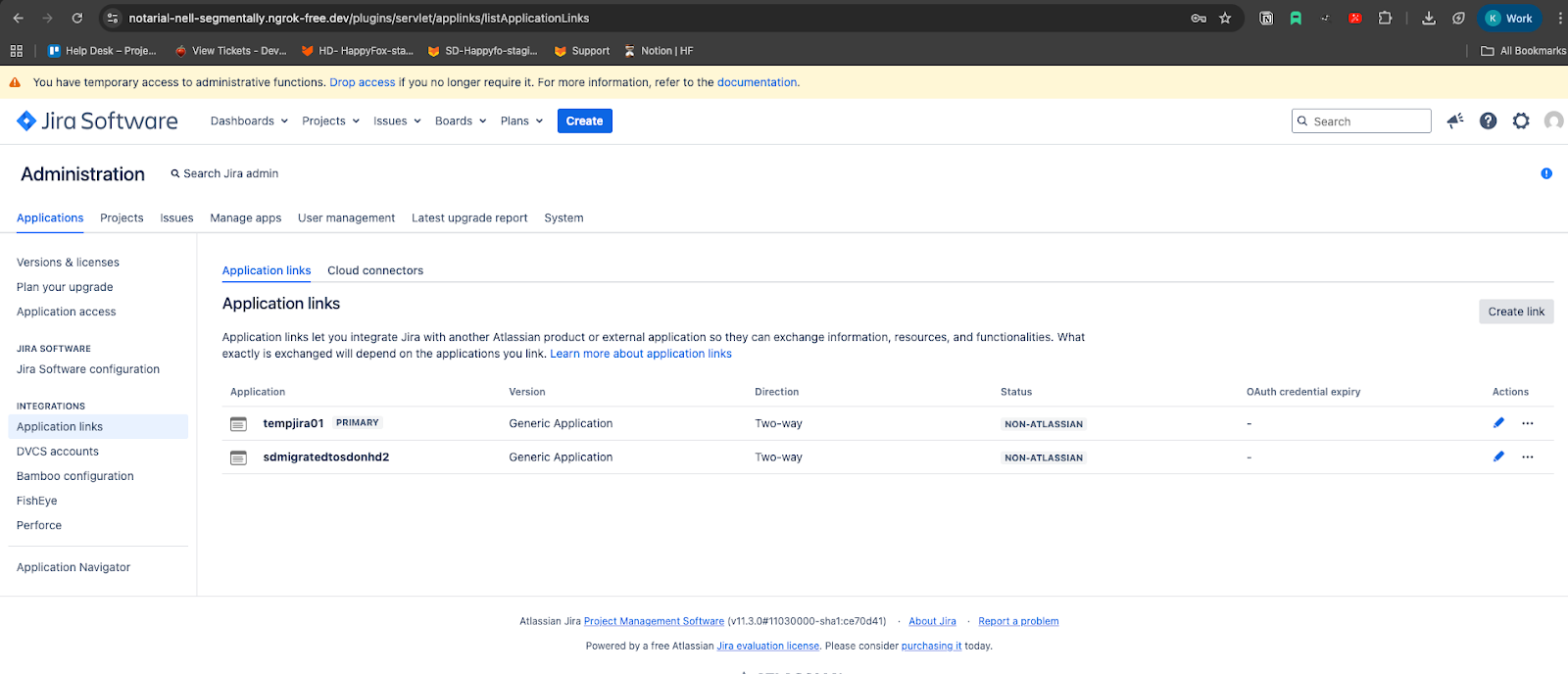Click the Jira Software logo
The width and height of the screenshot is (1568, 674).
[97, 120]
